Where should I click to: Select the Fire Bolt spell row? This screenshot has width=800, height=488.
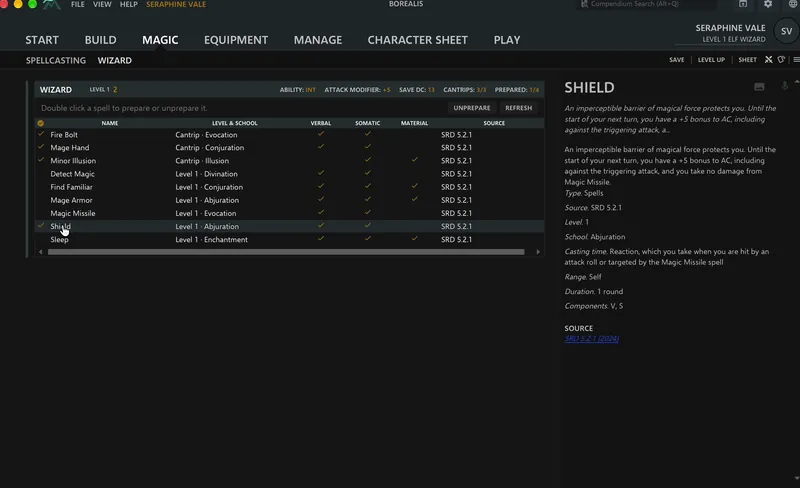[289, 135]
